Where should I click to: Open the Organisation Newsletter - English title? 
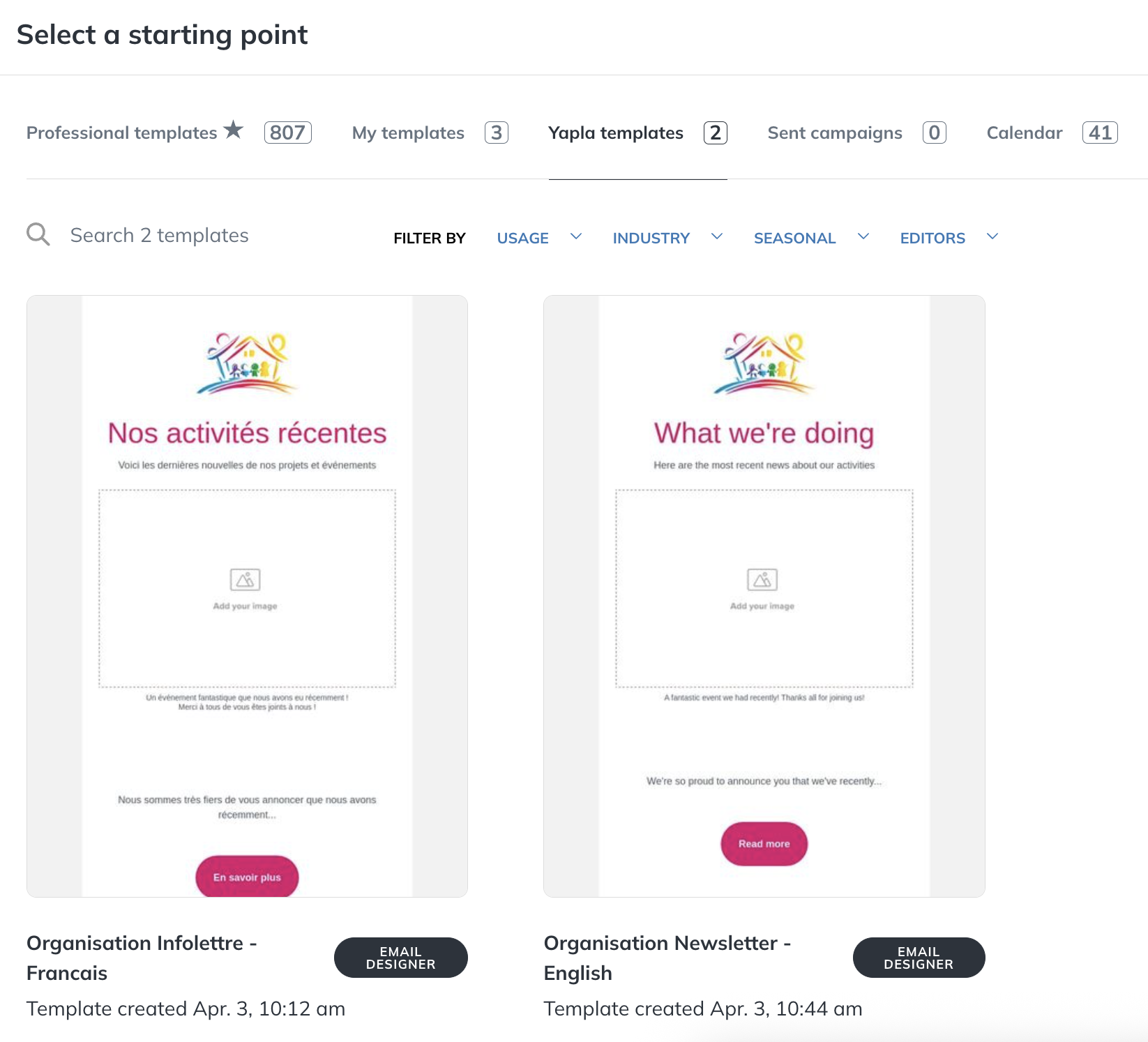(667, 958)
